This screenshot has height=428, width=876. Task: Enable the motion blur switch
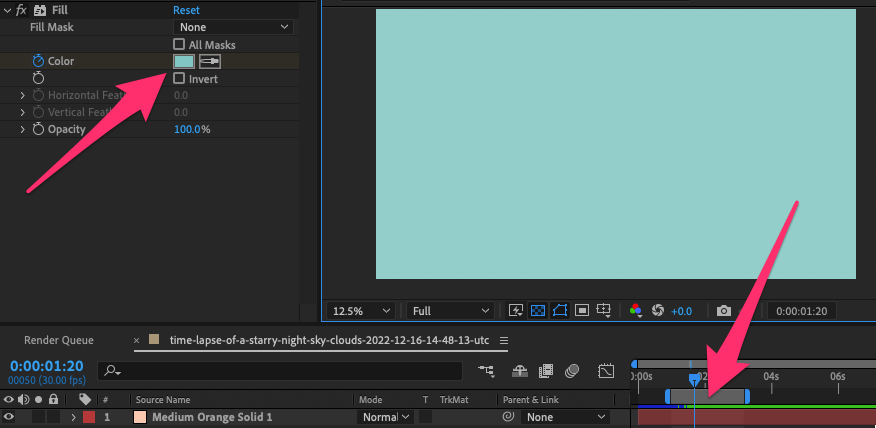(x=572, y=370)
